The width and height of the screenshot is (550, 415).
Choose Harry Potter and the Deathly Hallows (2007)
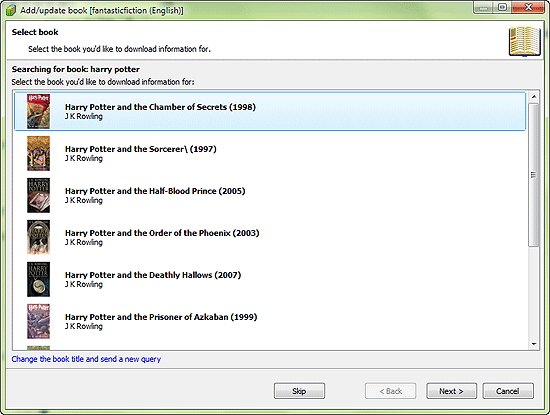[x=270, y=279]
